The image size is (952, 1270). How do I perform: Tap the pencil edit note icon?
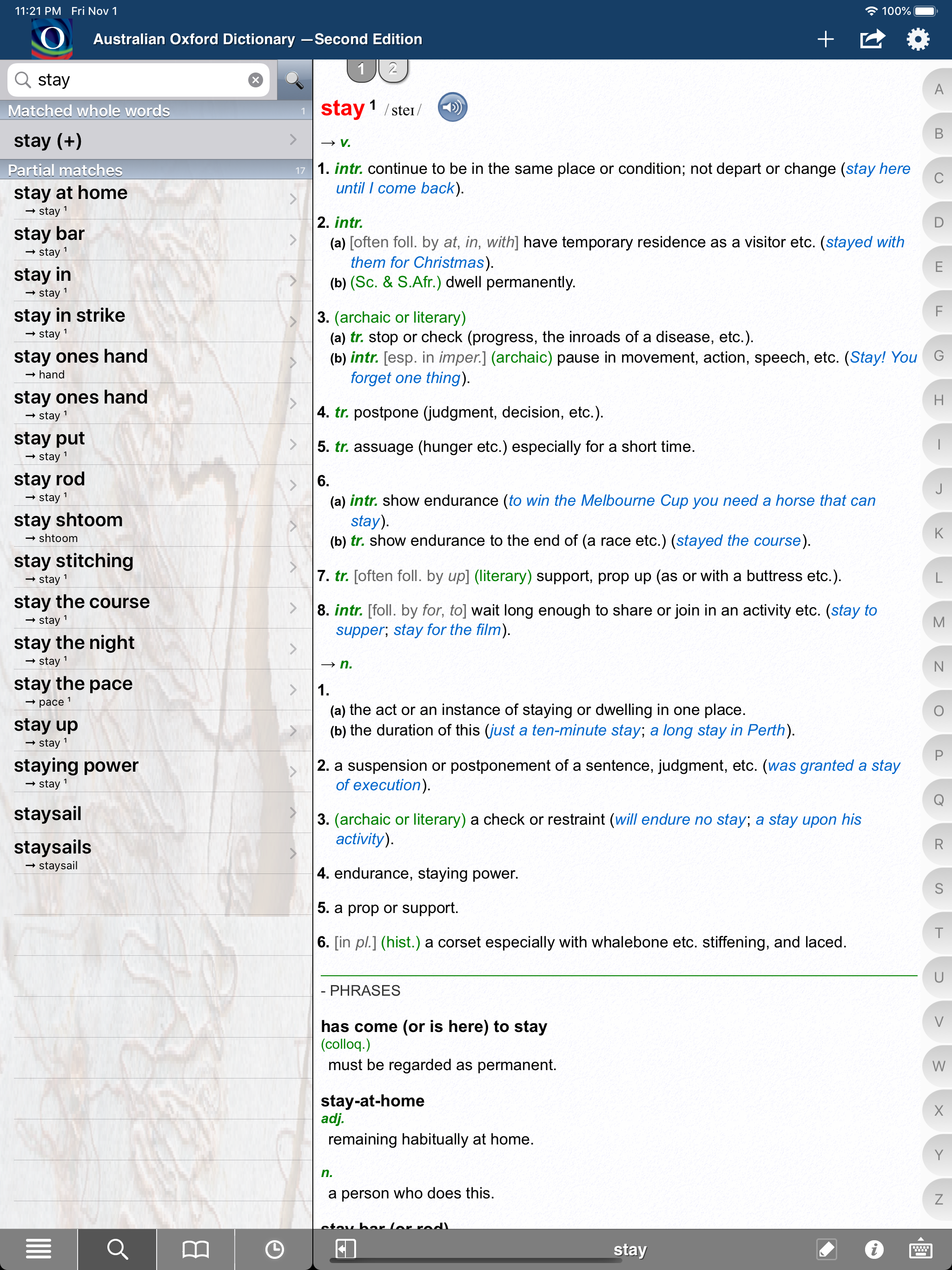coord(826,1249)
